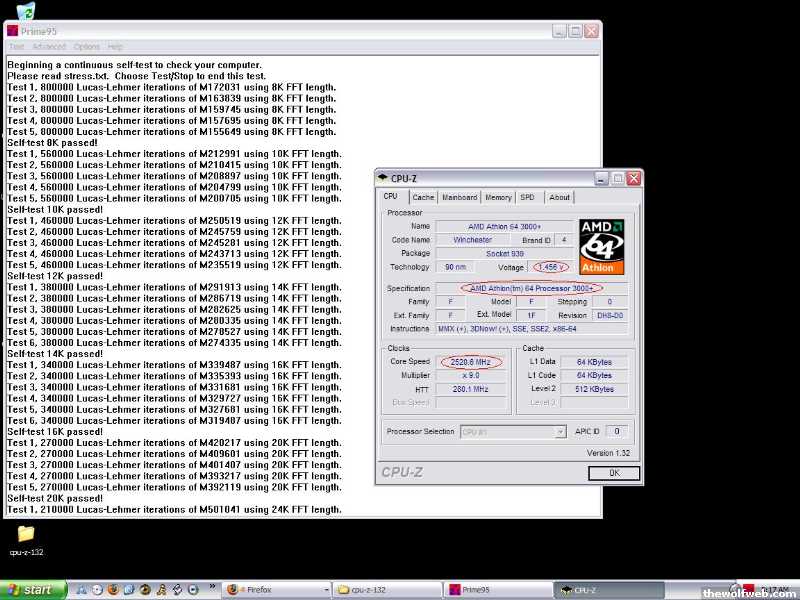Expand the Processor Selection dropdown
800x600 pixels.
[560, 432]
